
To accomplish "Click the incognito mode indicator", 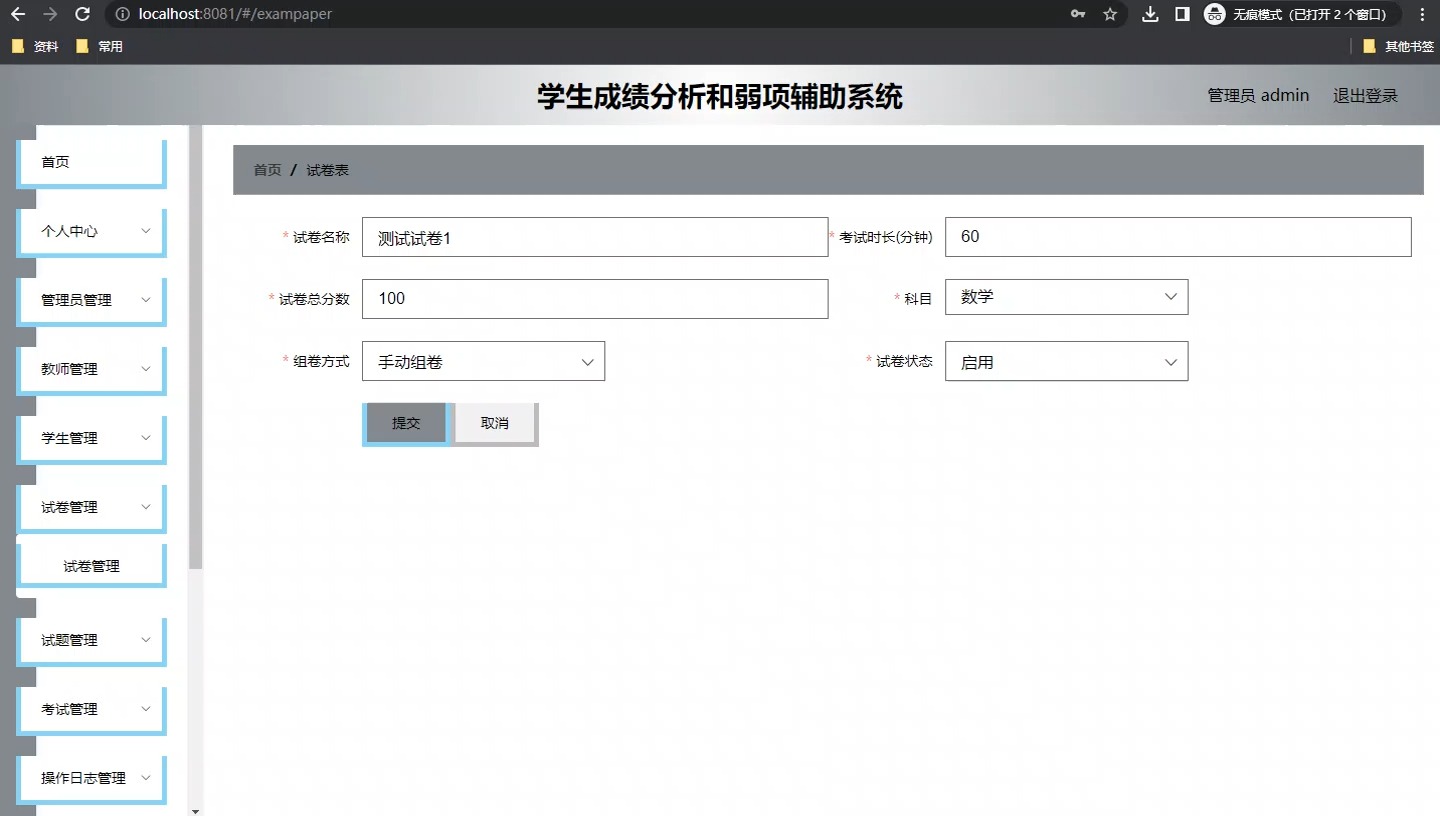I will (1301, 14).
